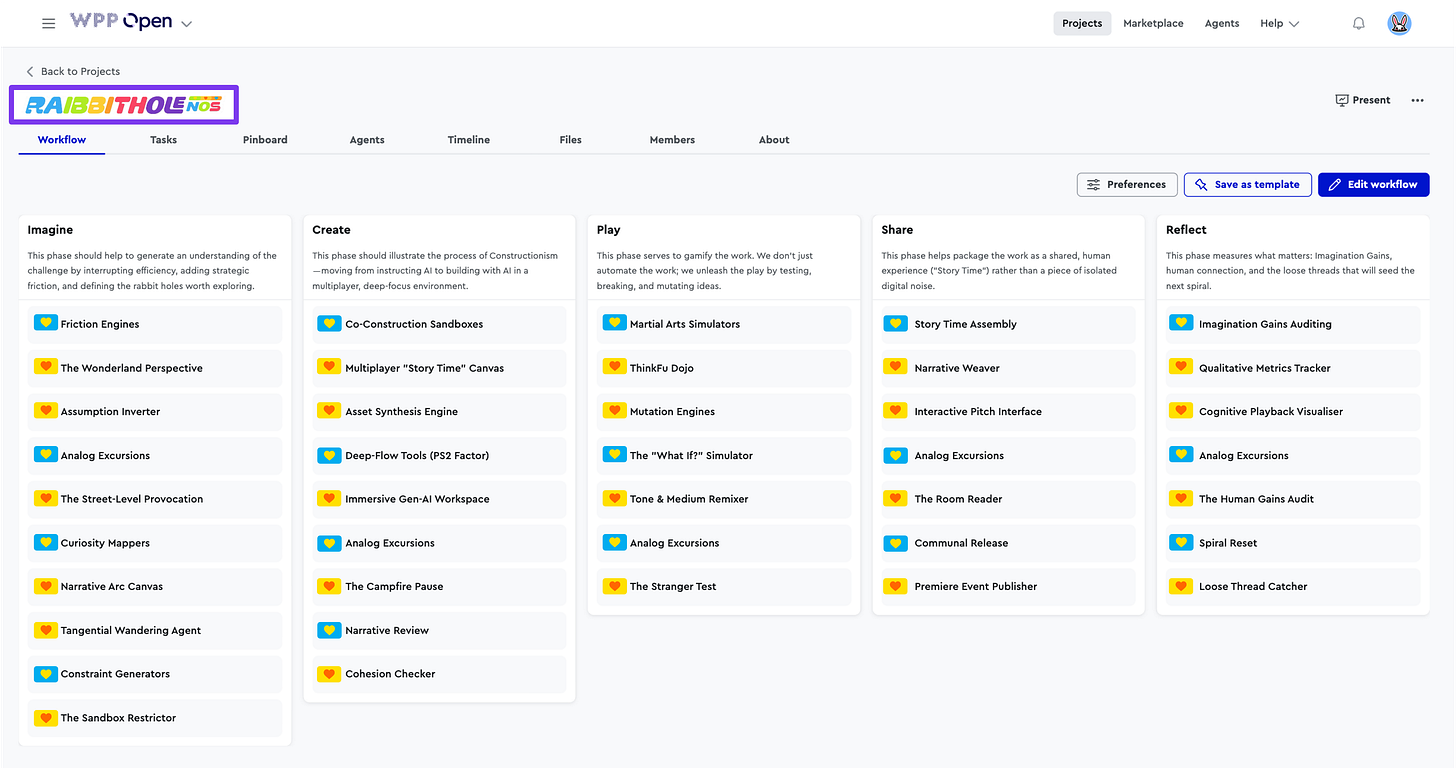Click the heart icon beside Friction Engines
The width and height of the screenshot is (1456, 768).
coord(46,323)
